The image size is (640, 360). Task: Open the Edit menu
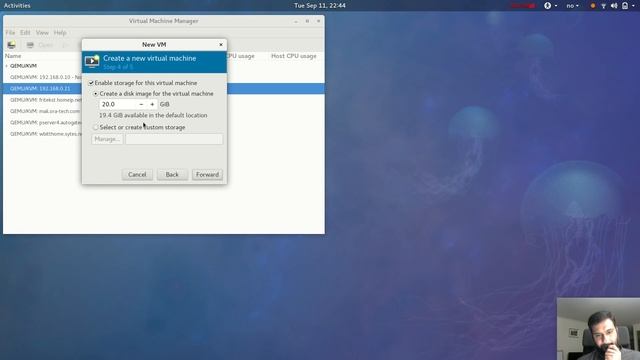pyautogui.click(x=25, y=33)
